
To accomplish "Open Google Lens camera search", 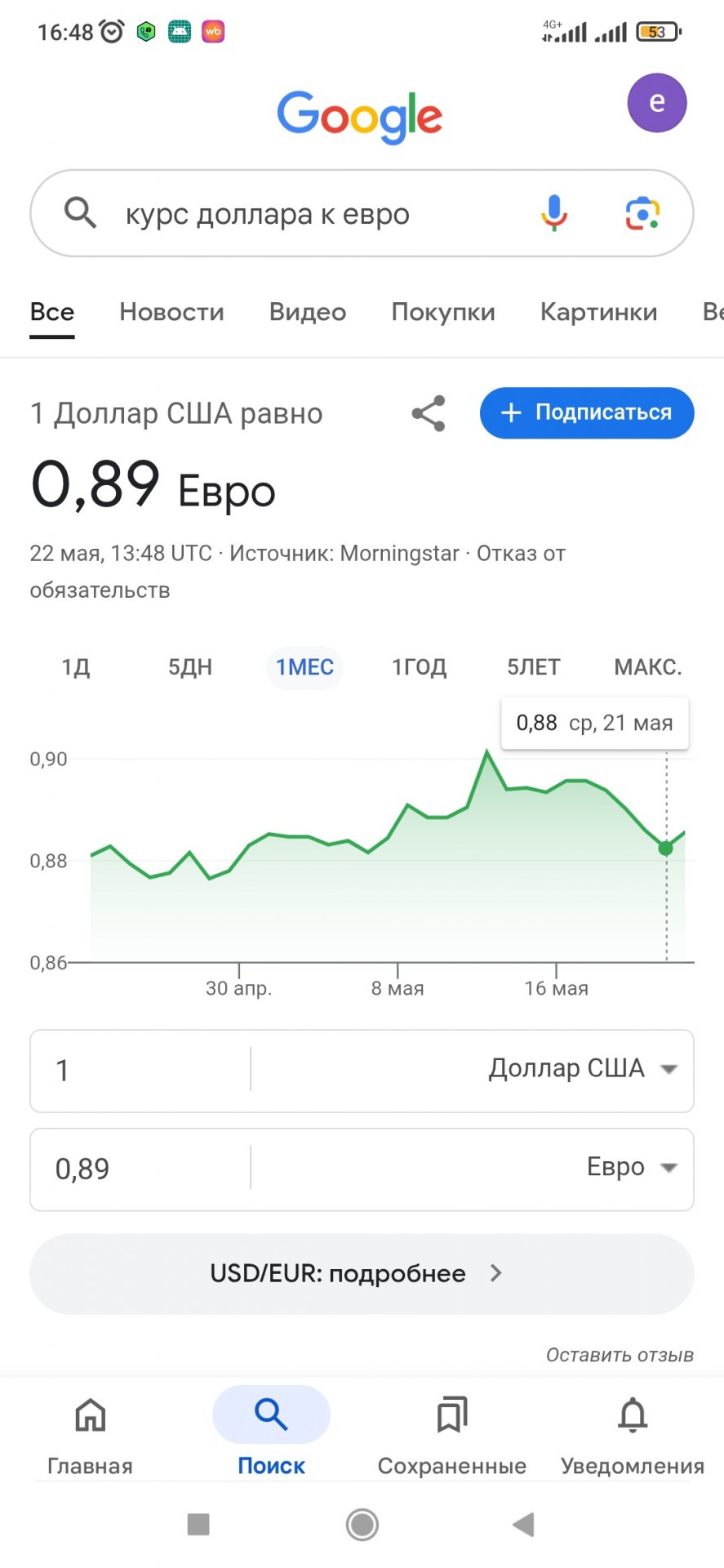I will click(642, 213).
